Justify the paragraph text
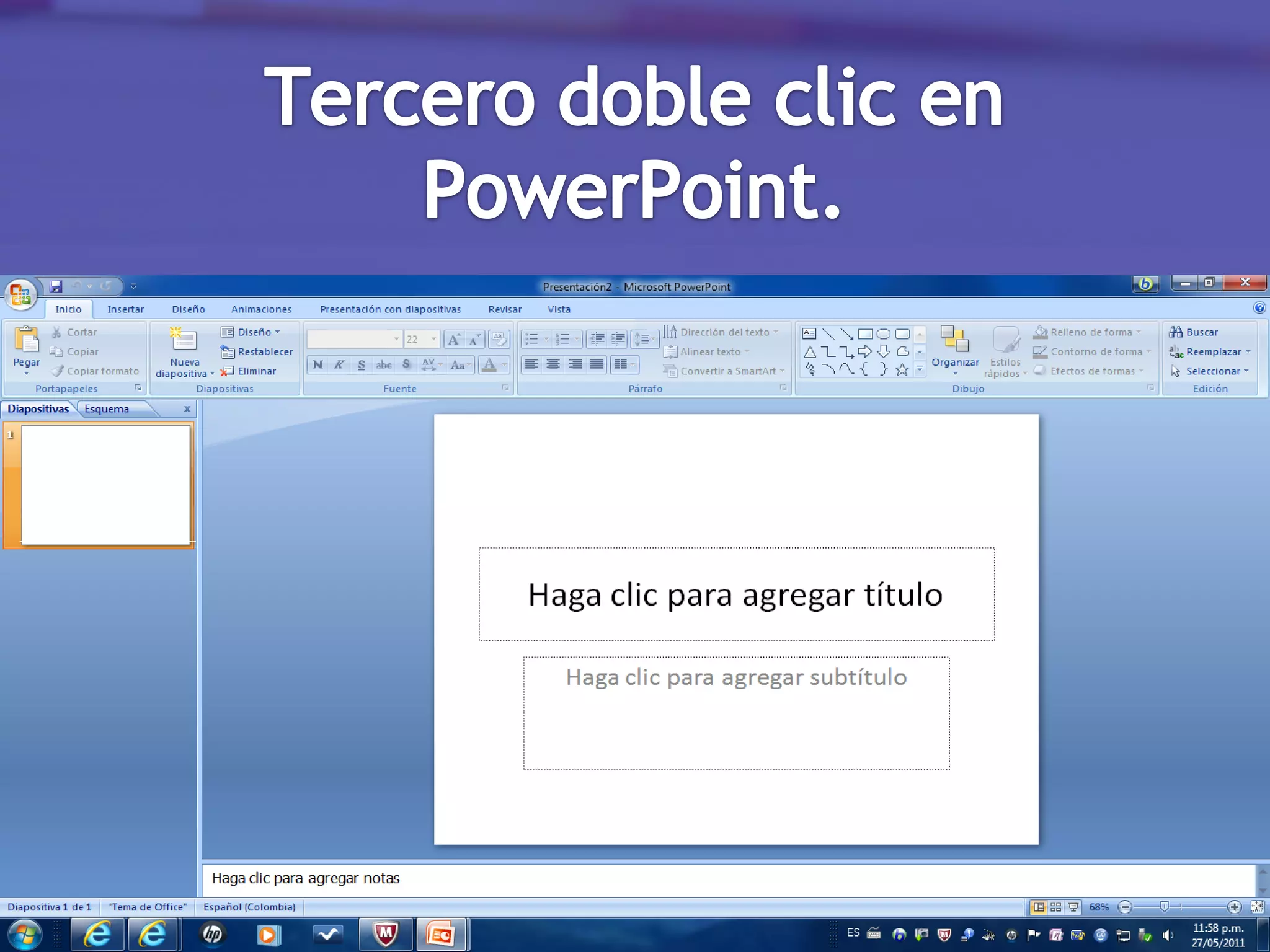This screenshot has width=1270, height=952. pyautogui.click(x=597, y=364)
